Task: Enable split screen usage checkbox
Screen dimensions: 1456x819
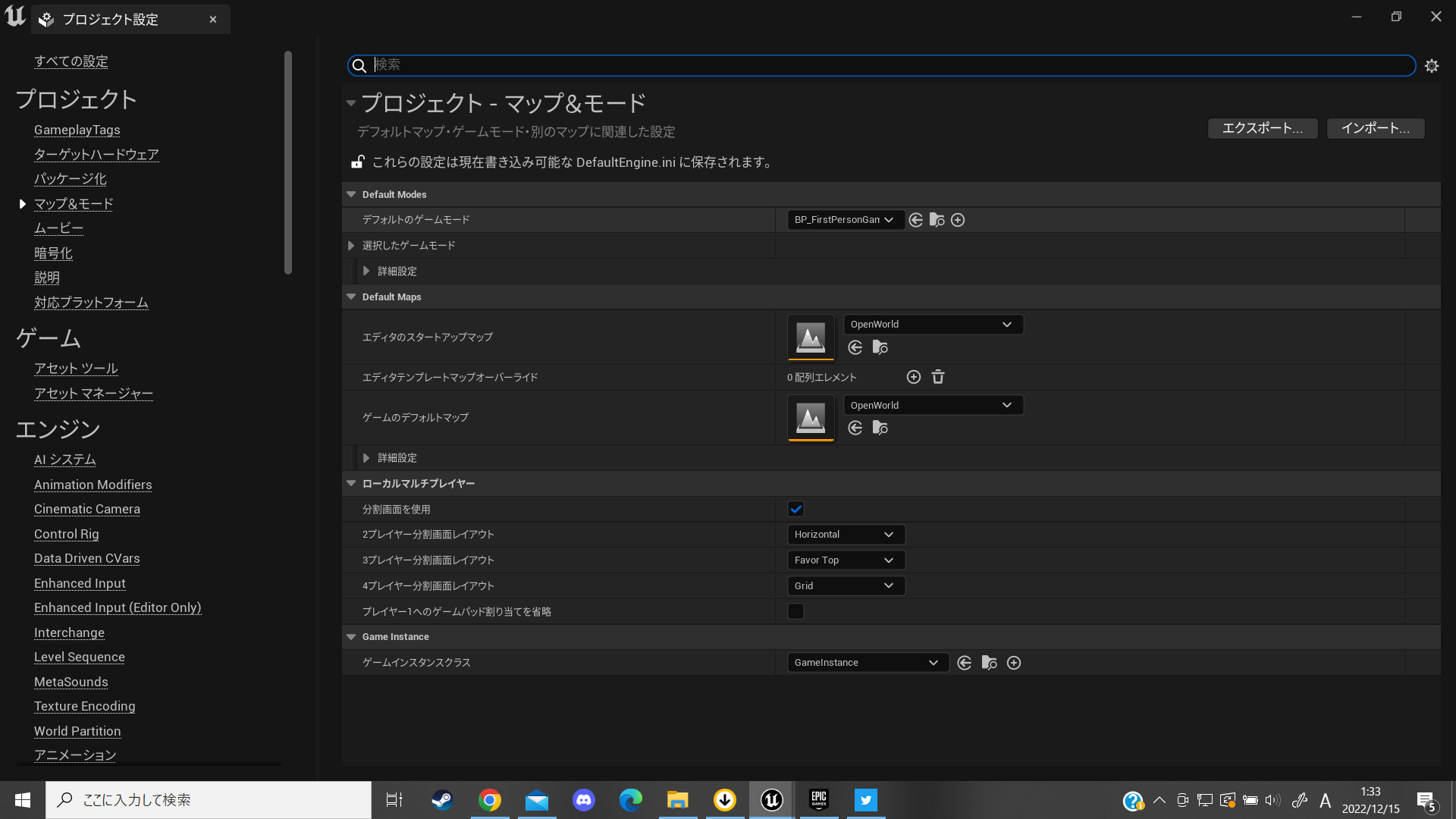Action: [x=795, y=509]
